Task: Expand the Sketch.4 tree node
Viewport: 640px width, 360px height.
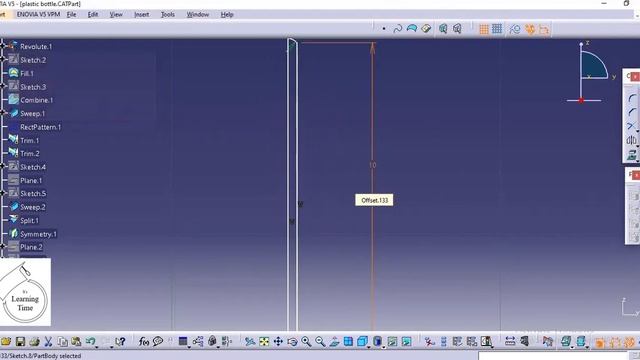Action: tap(3, 167)
